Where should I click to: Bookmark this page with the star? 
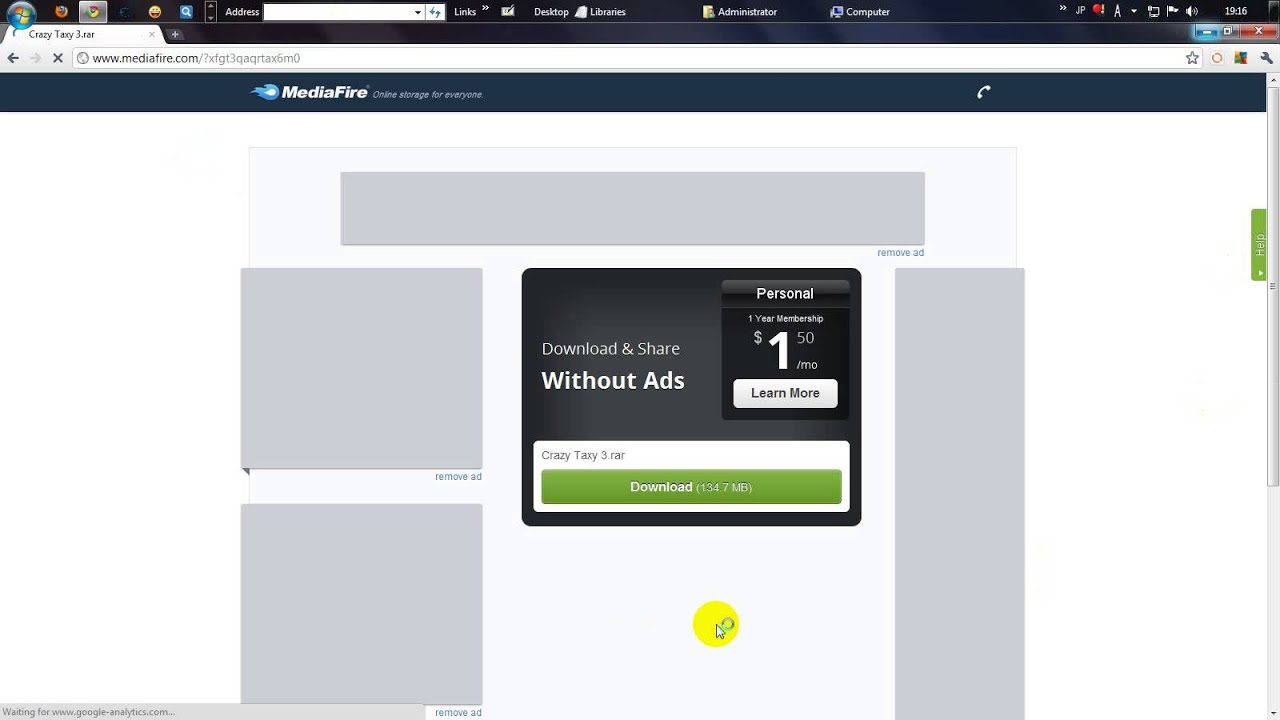click(x=1192, y=58)
